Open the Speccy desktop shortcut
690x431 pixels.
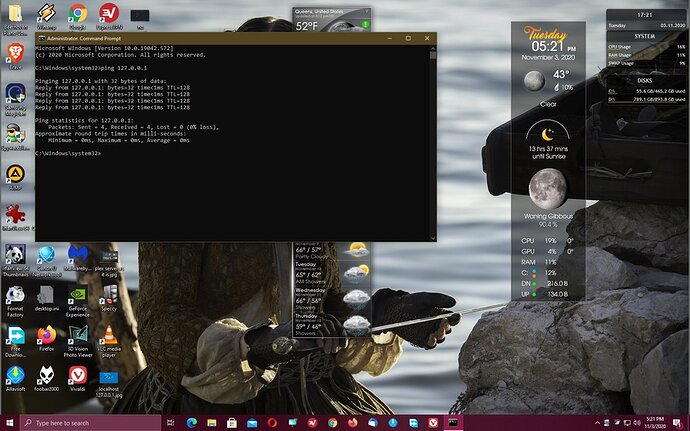[109, 298]
